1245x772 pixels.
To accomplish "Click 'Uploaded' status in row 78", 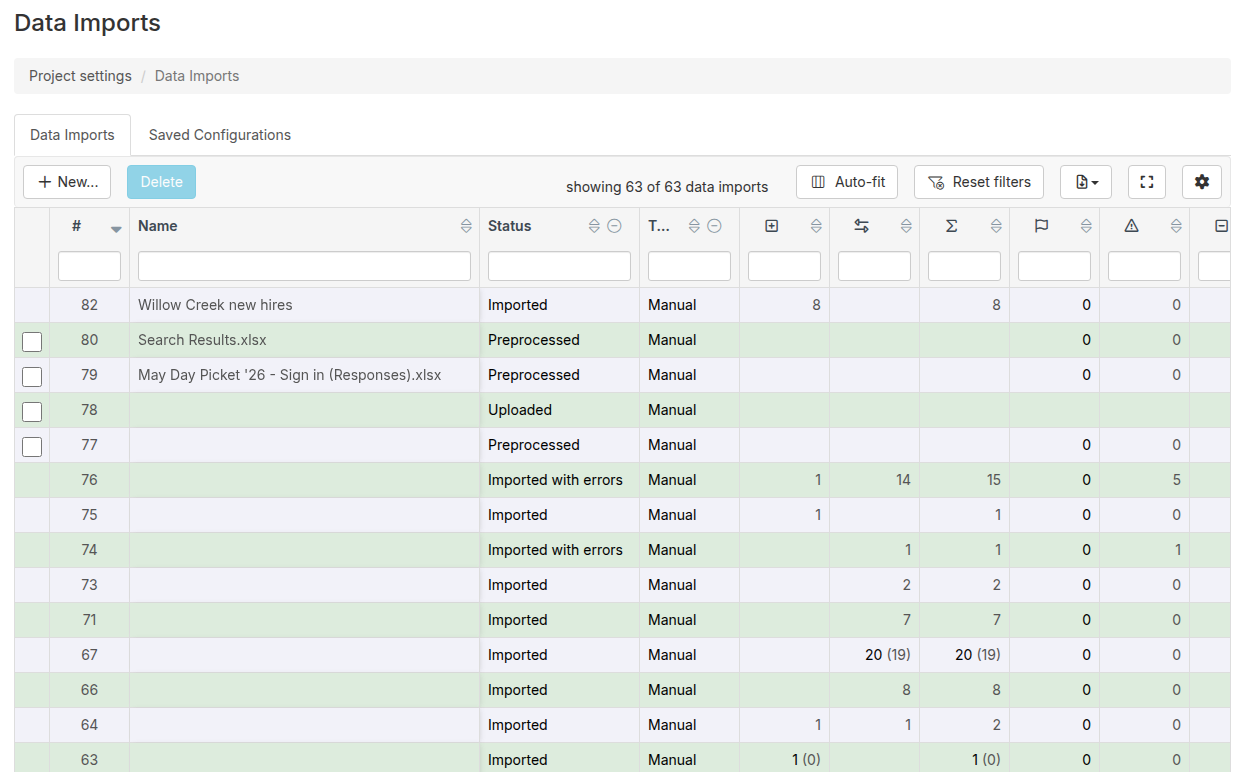I will (520, 410).
